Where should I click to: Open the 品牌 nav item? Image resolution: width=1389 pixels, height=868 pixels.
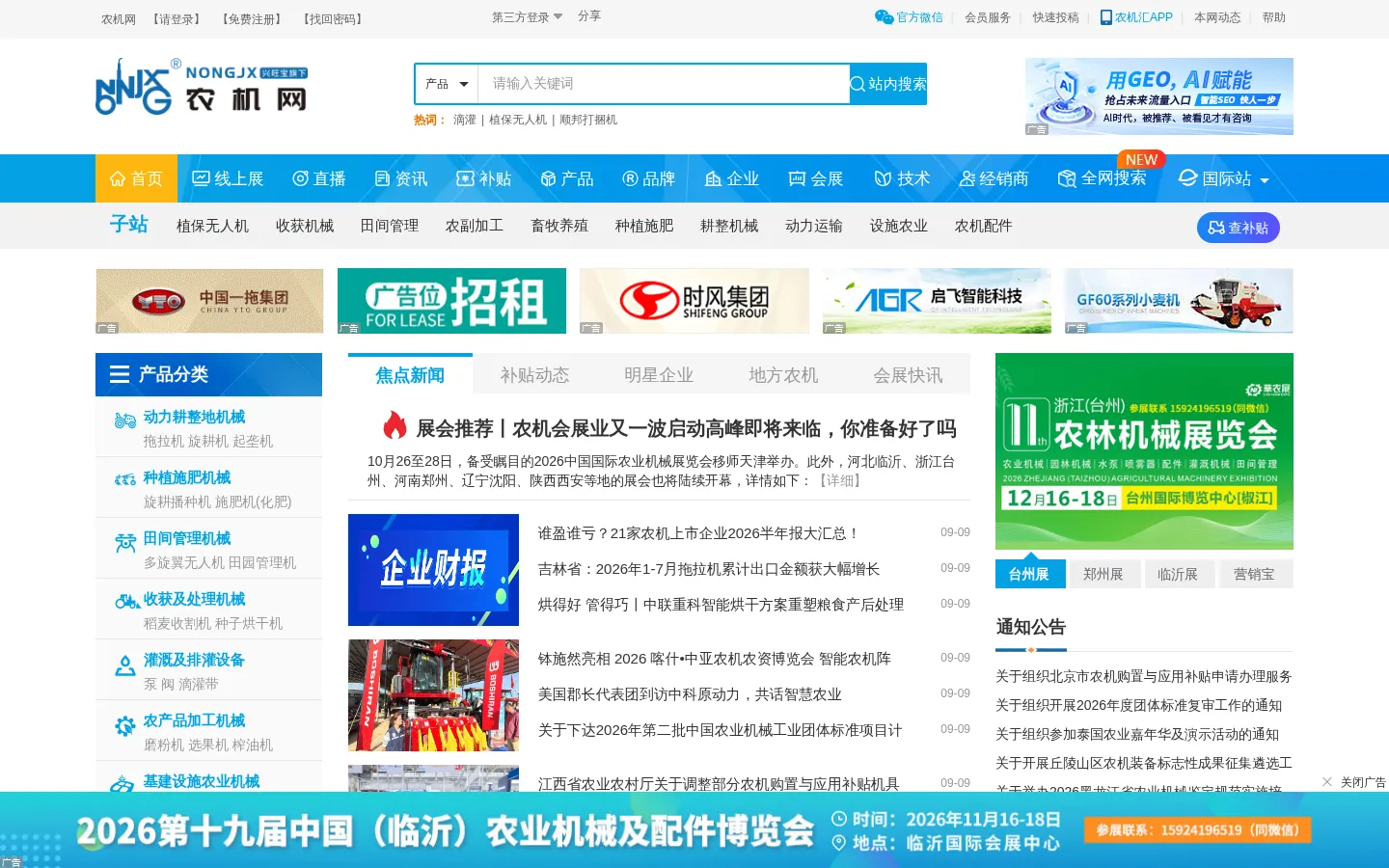coord(648,178)
